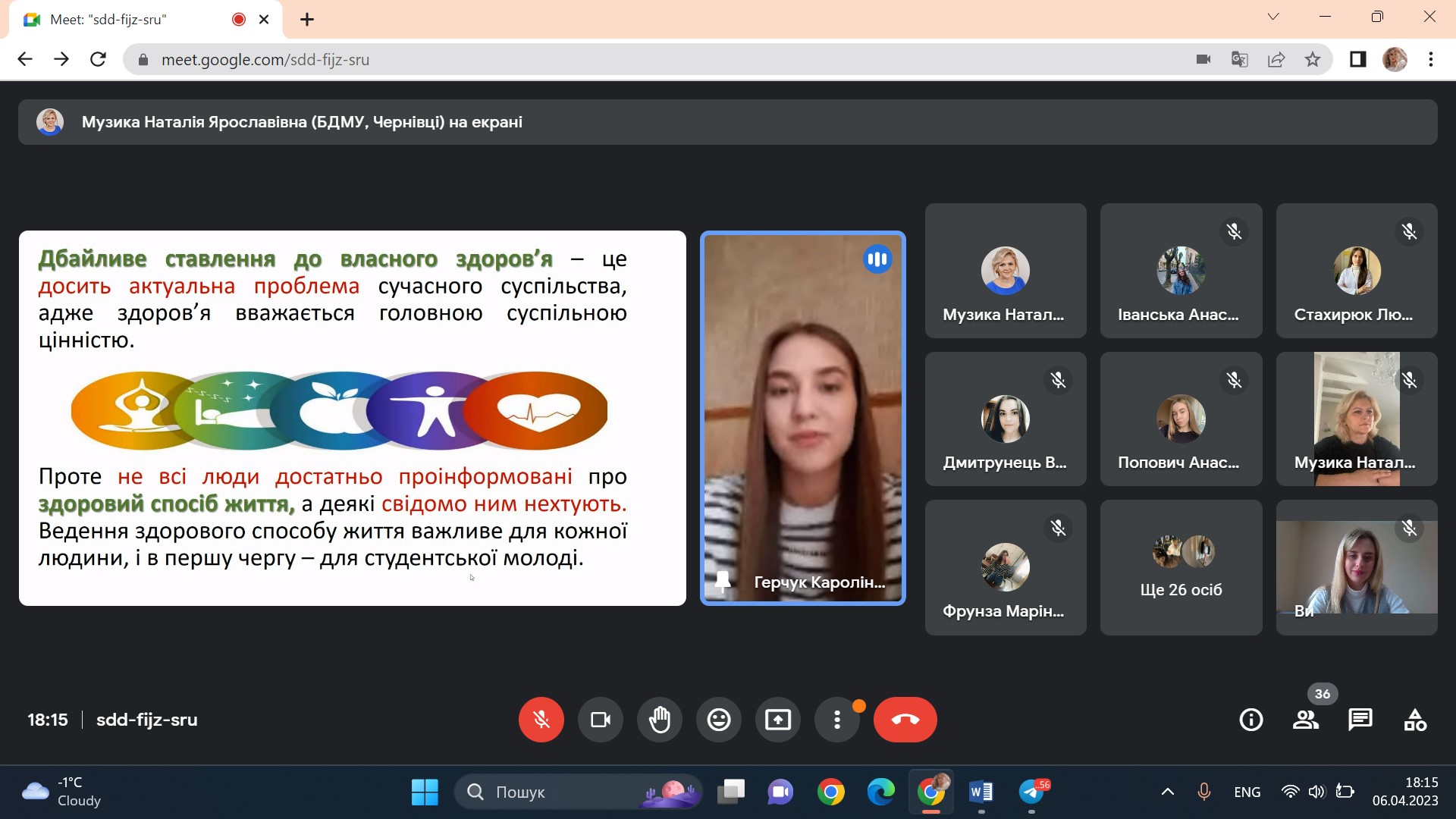Unmute the microphone in Meet

(541, 719)
